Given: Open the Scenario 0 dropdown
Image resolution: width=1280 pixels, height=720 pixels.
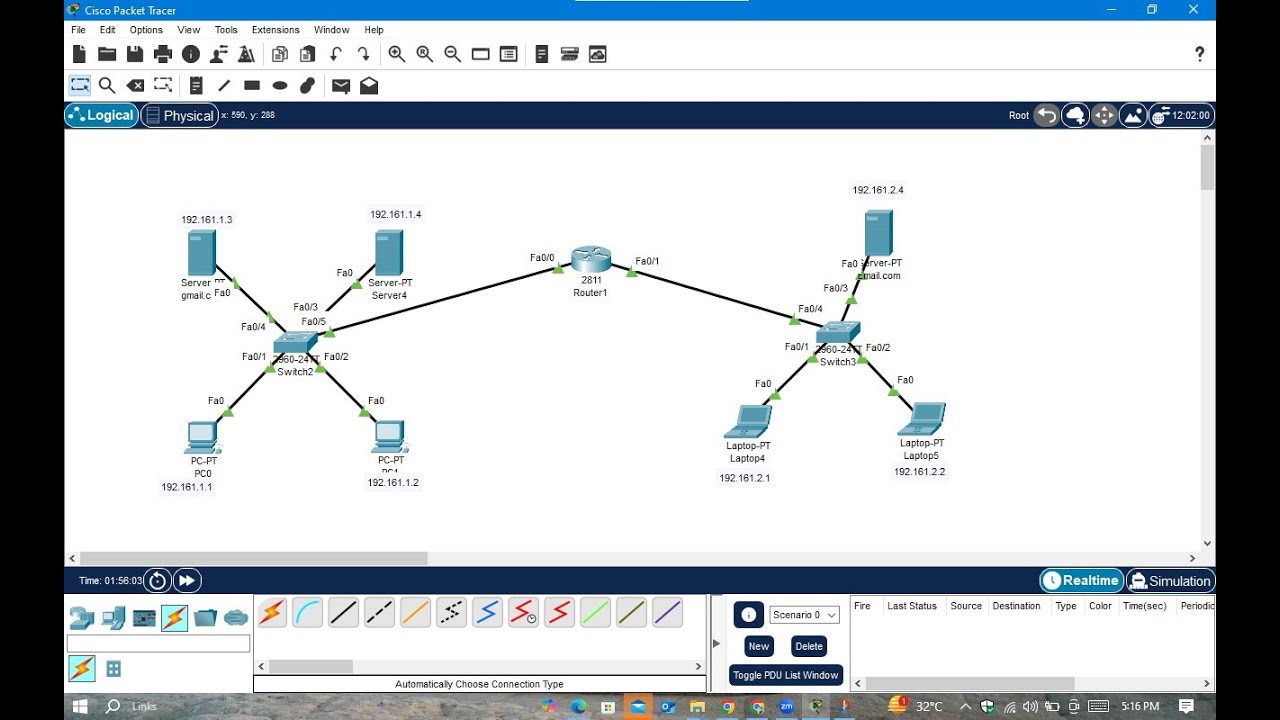Looking at the screenshot, I should [x=804, y=615].
